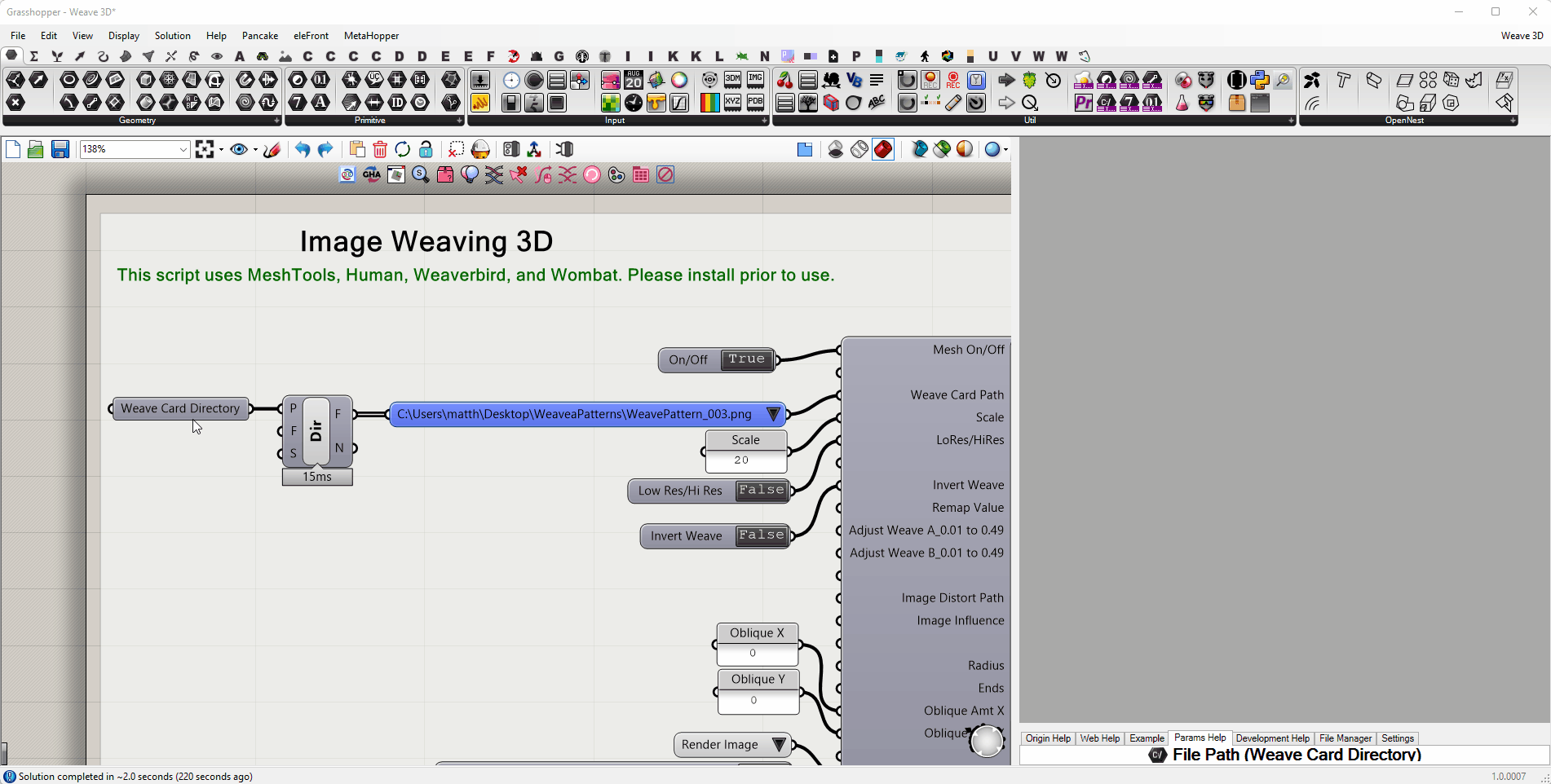The width and height of the screenshot is (1551, 784).
Task: Click the Calendar input component icon
Action: point(634,80)
